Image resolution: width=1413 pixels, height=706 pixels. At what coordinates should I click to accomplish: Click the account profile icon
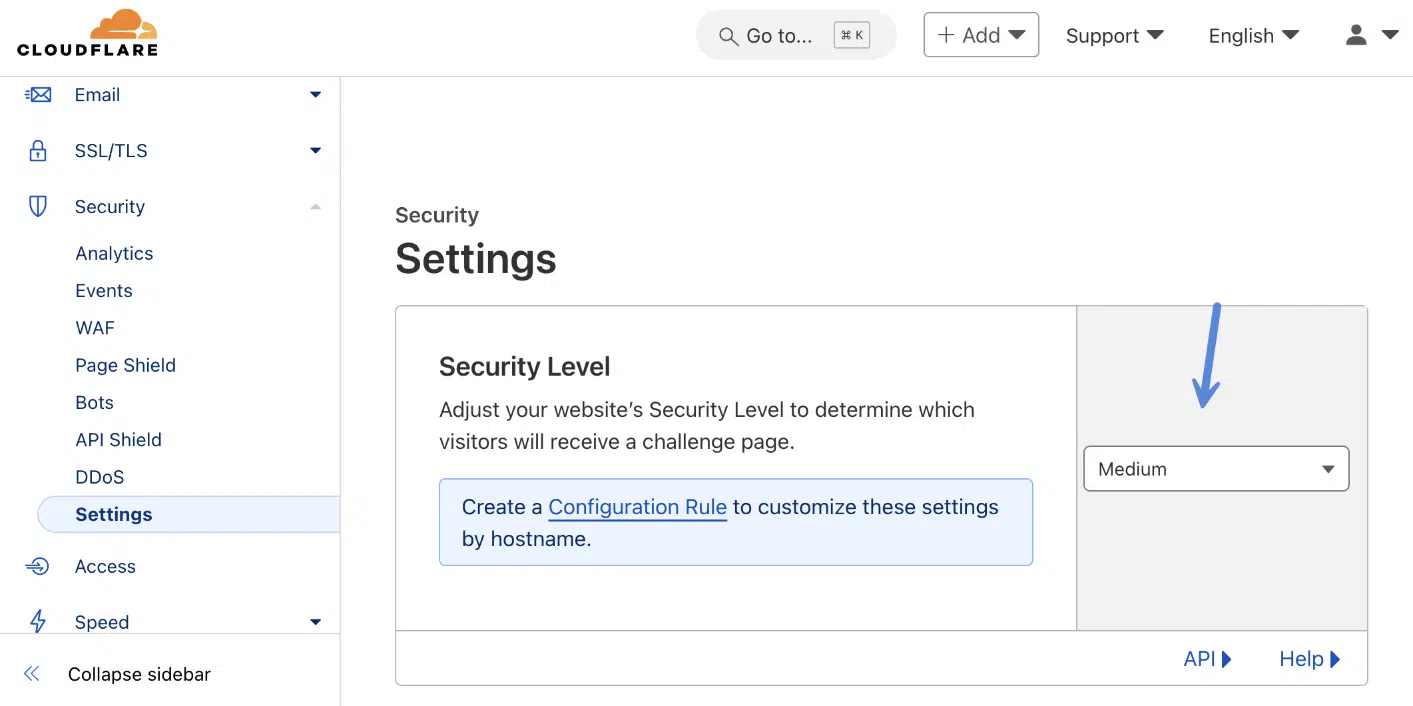click(1356, 35)
